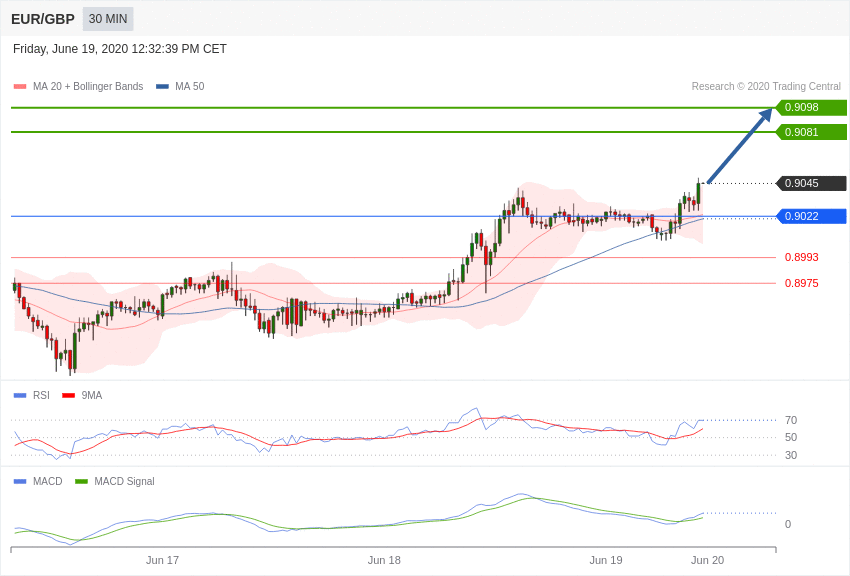This screenshot has width=850, height=576.
Task: Click the MA 20 + Bollinger Bands label
Action: 88,86
